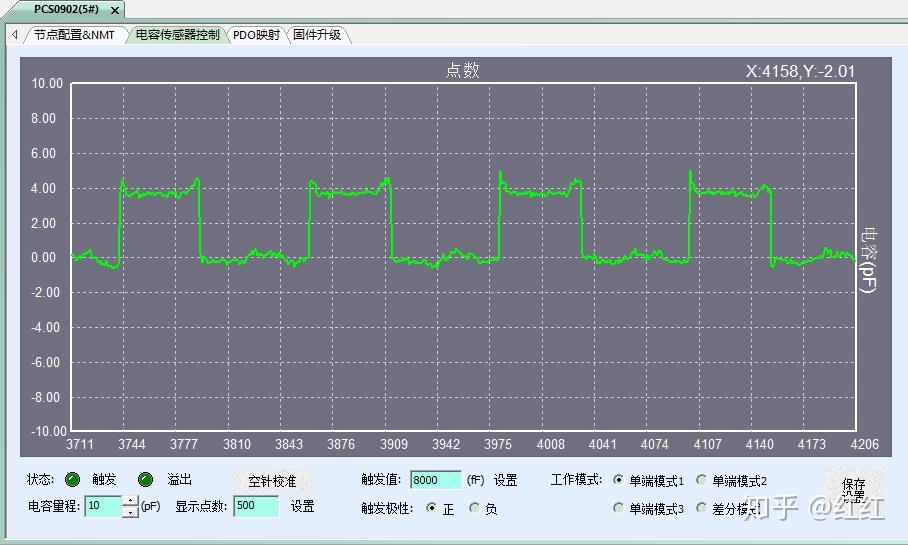Select 单端模式2 working mode
Viewport: 908px width, 545px height.
point(701,480)
